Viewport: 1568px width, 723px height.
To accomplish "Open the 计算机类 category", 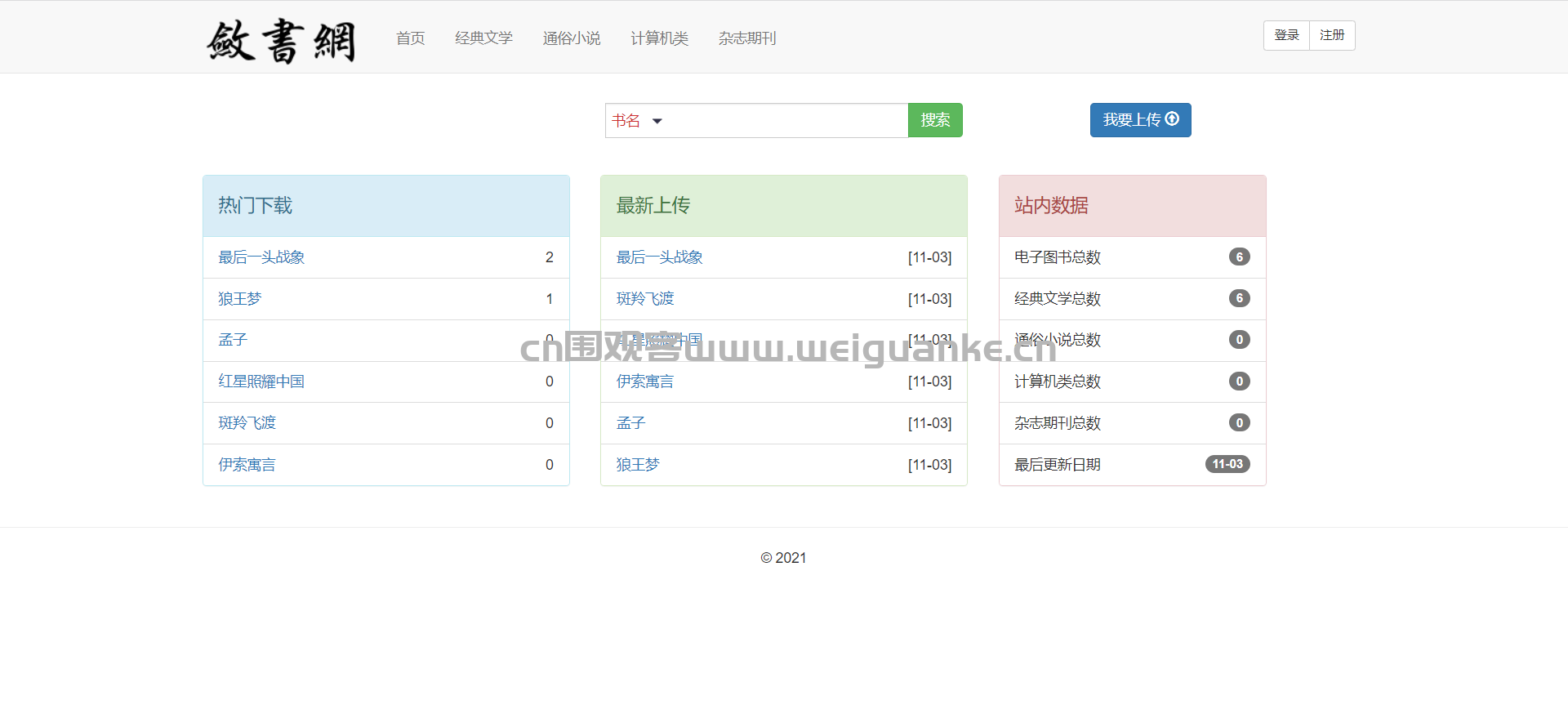I will tap(659, 38).
